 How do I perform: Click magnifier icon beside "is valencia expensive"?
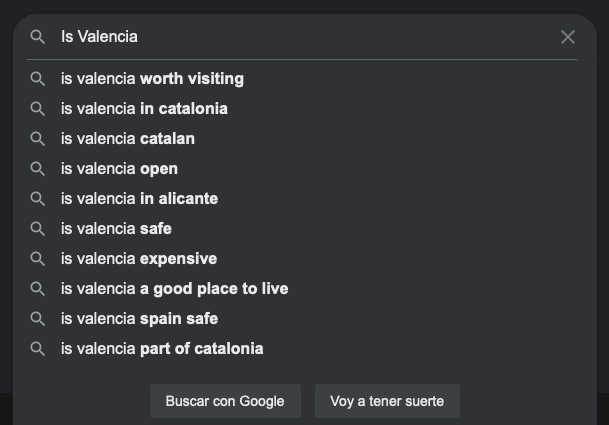point(38,259)
